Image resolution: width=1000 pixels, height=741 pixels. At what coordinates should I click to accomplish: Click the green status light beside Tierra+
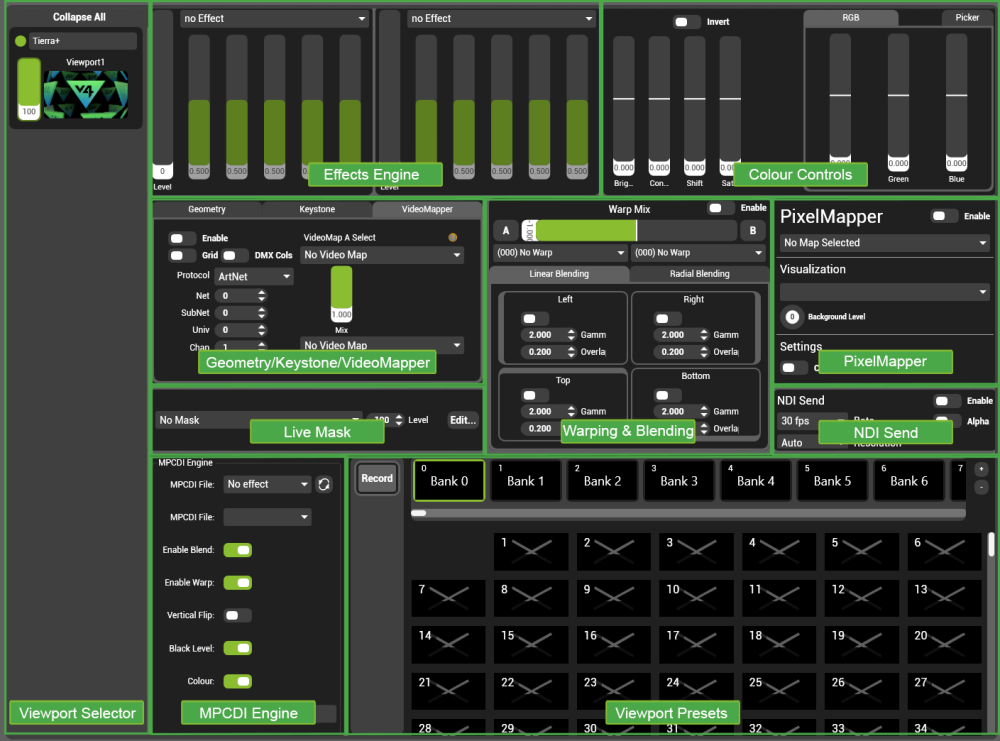pos(20,40)
